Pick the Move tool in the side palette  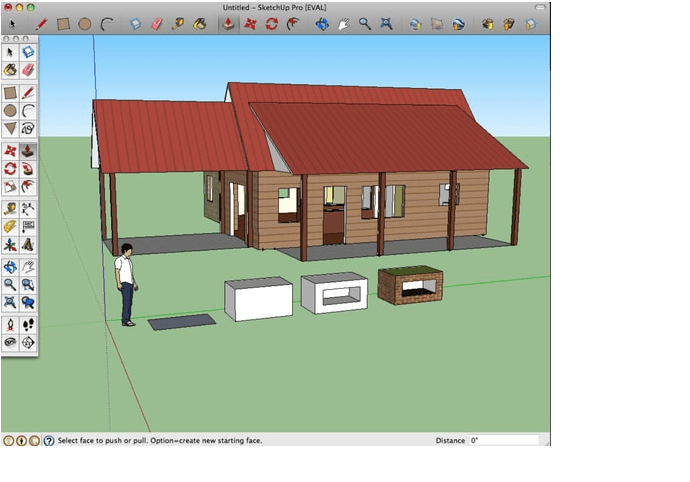[x=10, y=151]
